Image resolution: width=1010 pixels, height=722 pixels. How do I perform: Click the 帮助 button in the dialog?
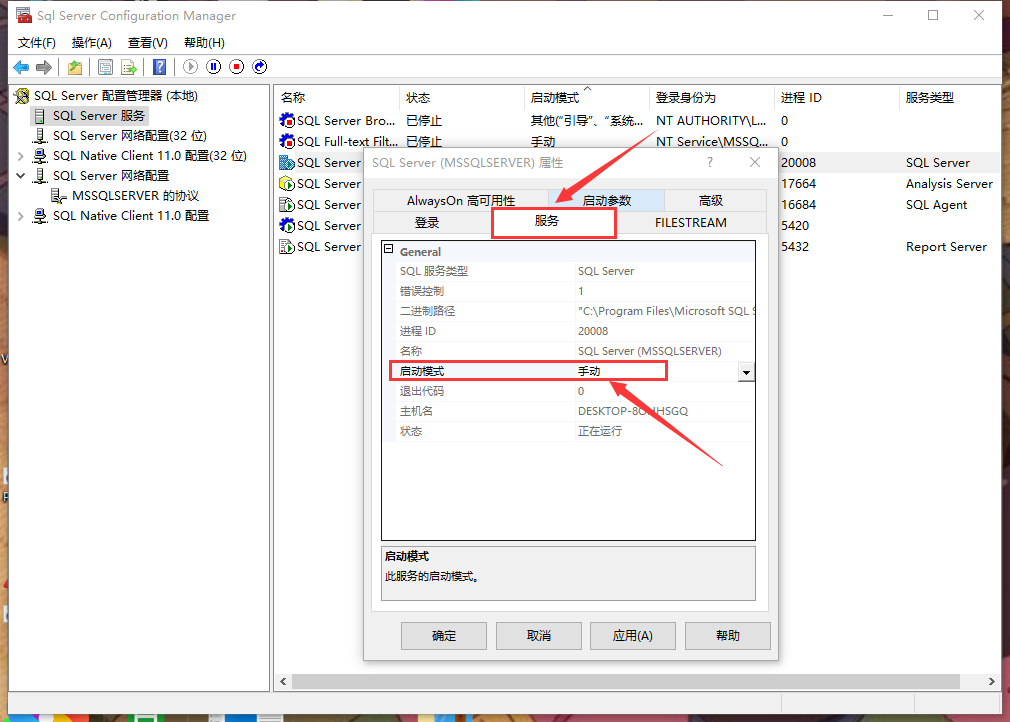pyautogui.click(x=728, y=636)
